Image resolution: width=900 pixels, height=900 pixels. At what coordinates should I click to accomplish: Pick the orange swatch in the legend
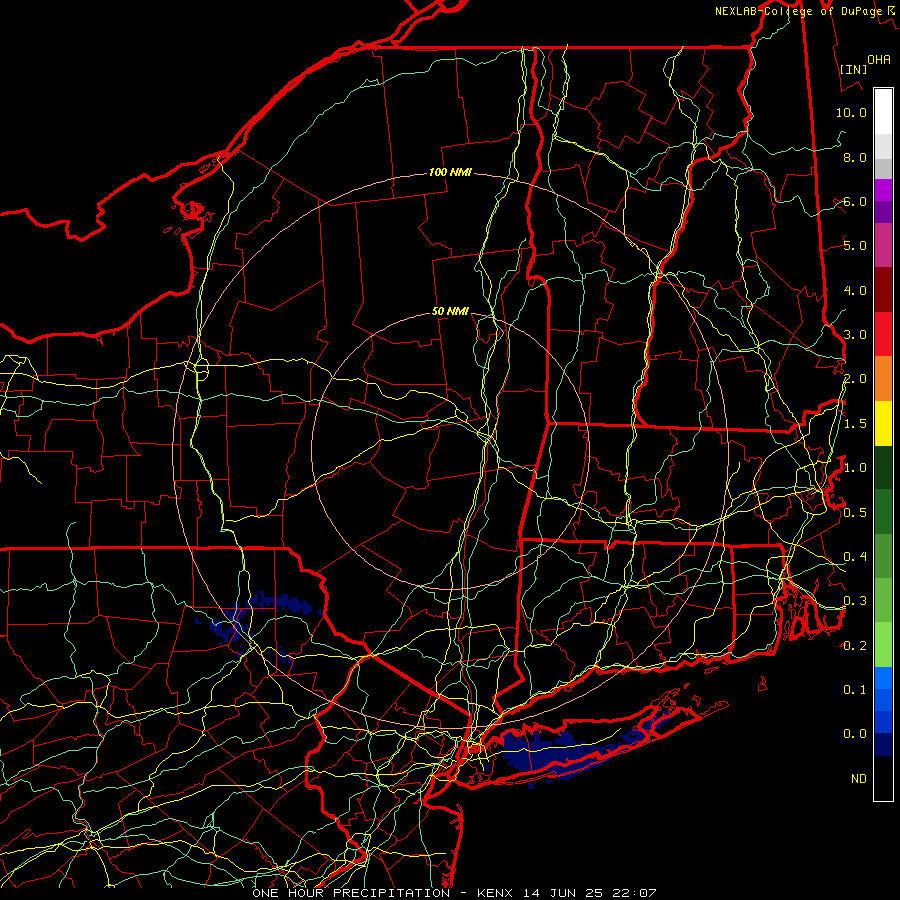[x=883, y=379]
